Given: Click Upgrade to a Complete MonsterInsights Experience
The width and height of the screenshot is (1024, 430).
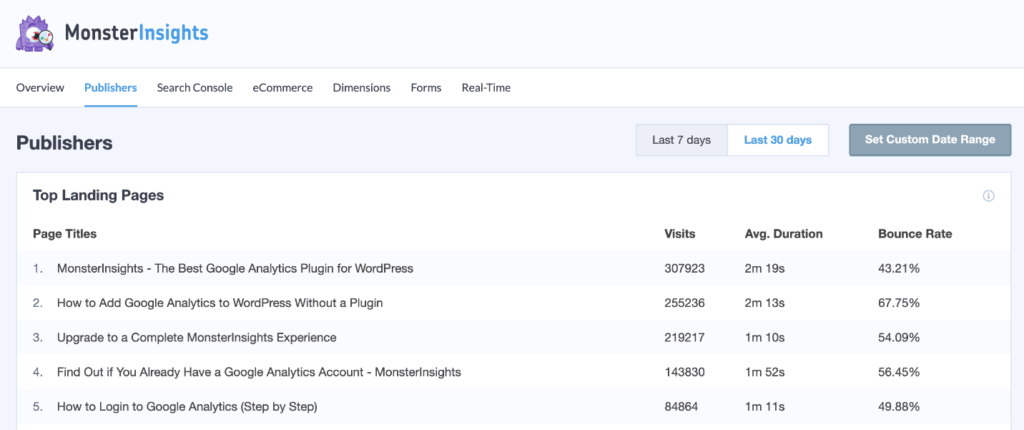Looking at the screenshot, I should (x=196, y=337).
